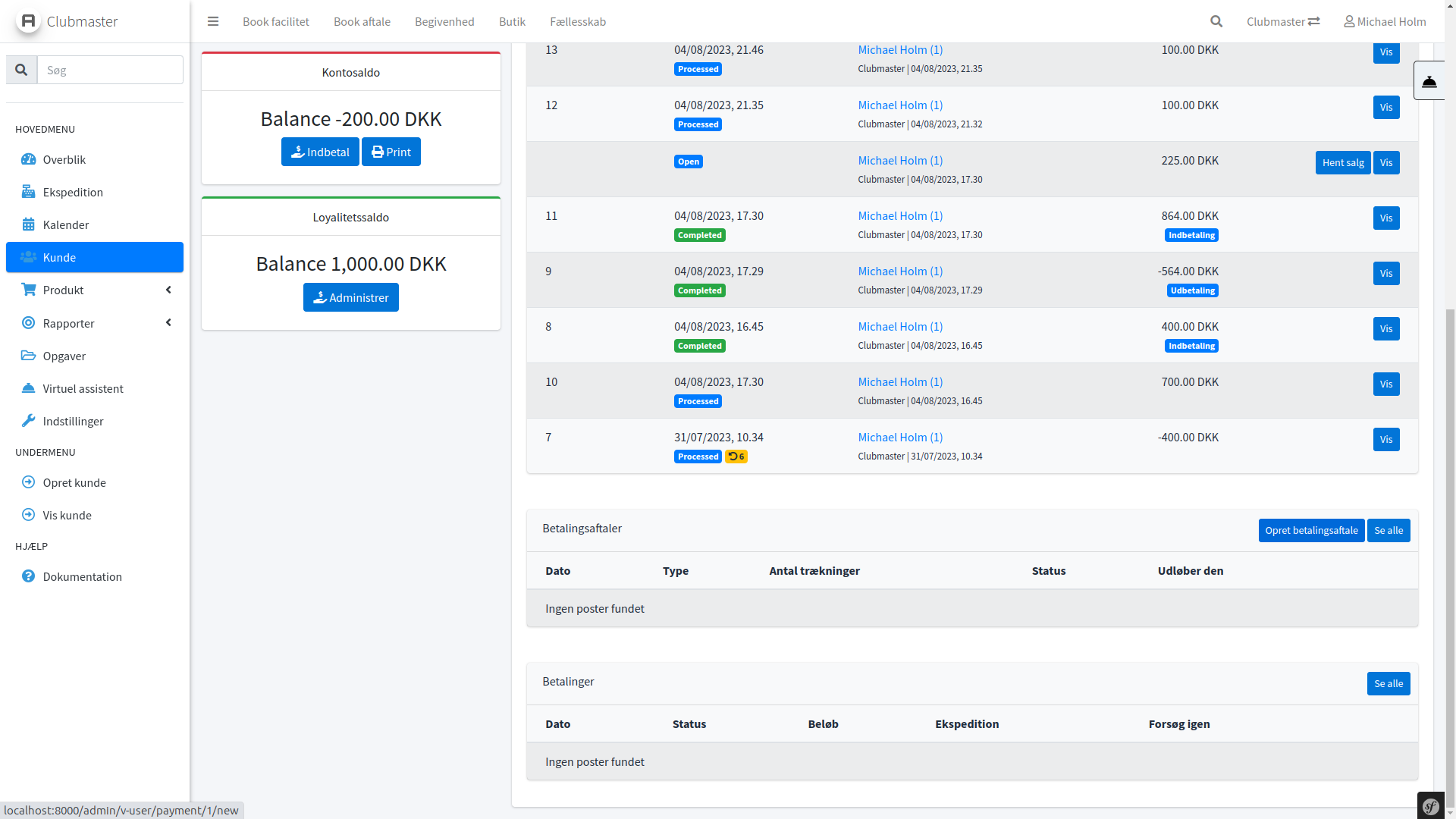Click the Indbetal button under Kontosaldo
The width and height of the screenshot is (1456, 819).
tap(320, 152)
